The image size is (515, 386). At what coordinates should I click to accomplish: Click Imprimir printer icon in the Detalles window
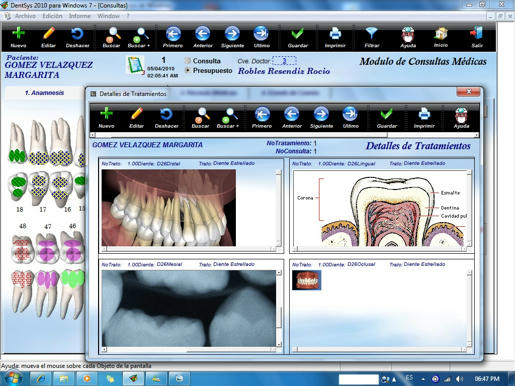click(x=424, y=118)
